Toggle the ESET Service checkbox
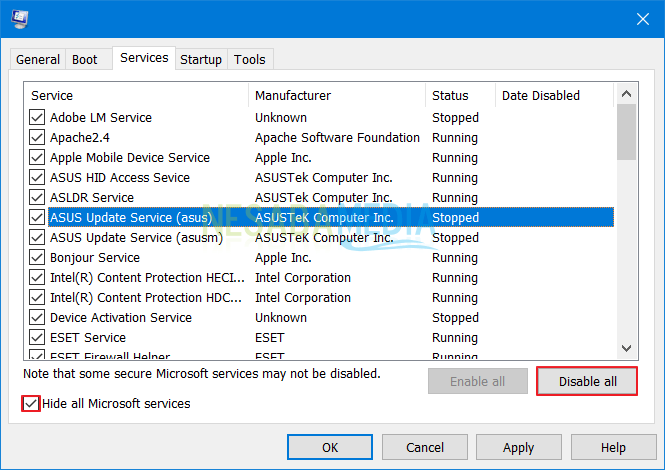Image resolution: width=665 pixels, height=470 pixels. click(x=37, y=338)
